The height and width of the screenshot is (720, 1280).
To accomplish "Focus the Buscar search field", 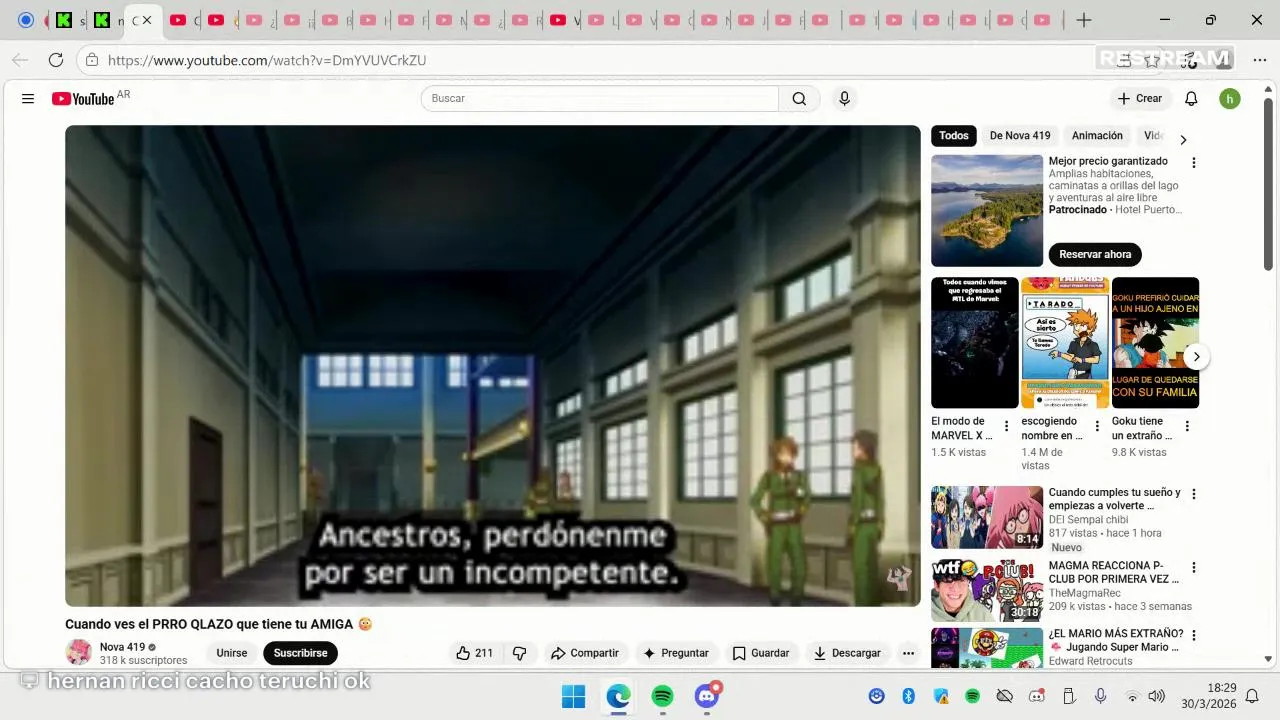I will click(600, 99).
